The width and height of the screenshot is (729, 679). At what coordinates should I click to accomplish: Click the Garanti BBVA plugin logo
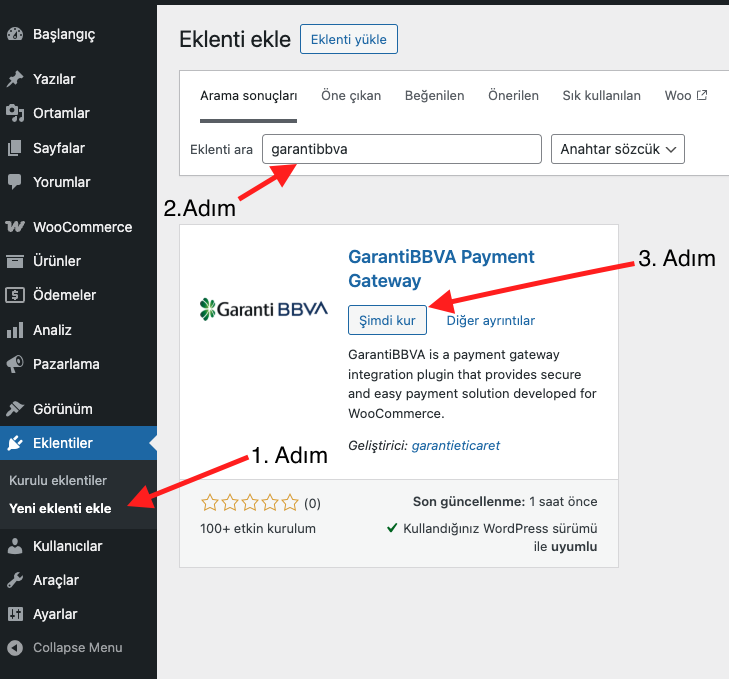pyautogui.click(x=264, y=308)
